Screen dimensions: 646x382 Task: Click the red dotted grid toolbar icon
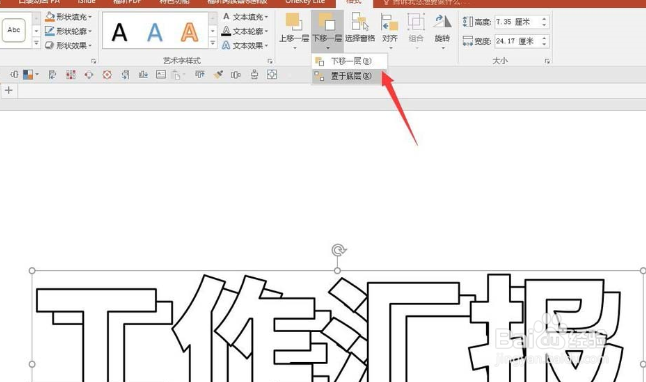[x=71, y=75]
